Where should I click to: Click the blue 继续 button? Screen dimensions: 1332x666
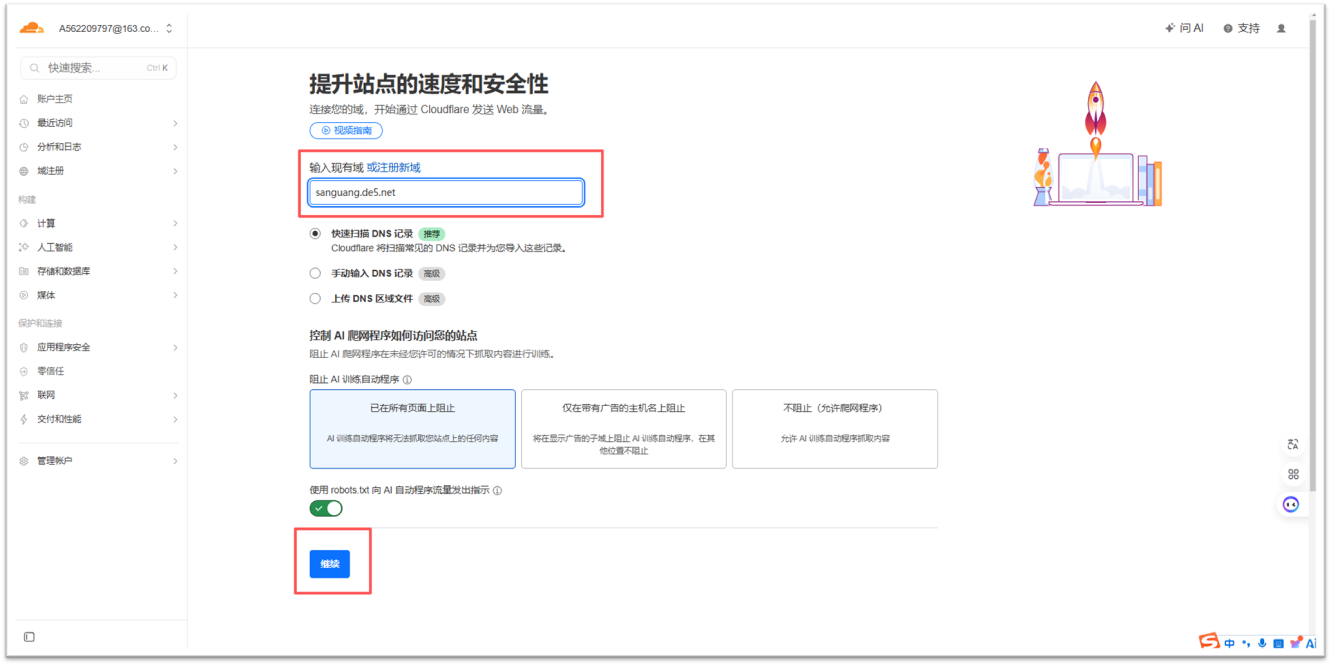329,564
